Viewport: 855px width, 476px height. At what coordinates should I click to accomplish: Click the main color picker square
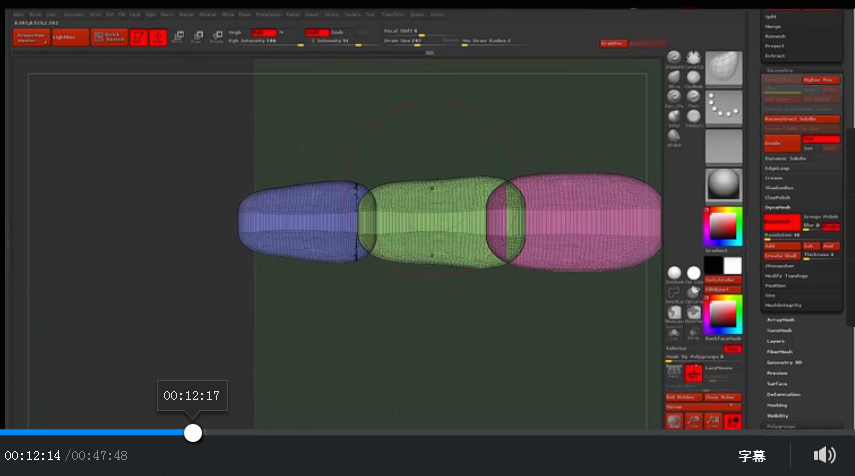coord(723,226)
